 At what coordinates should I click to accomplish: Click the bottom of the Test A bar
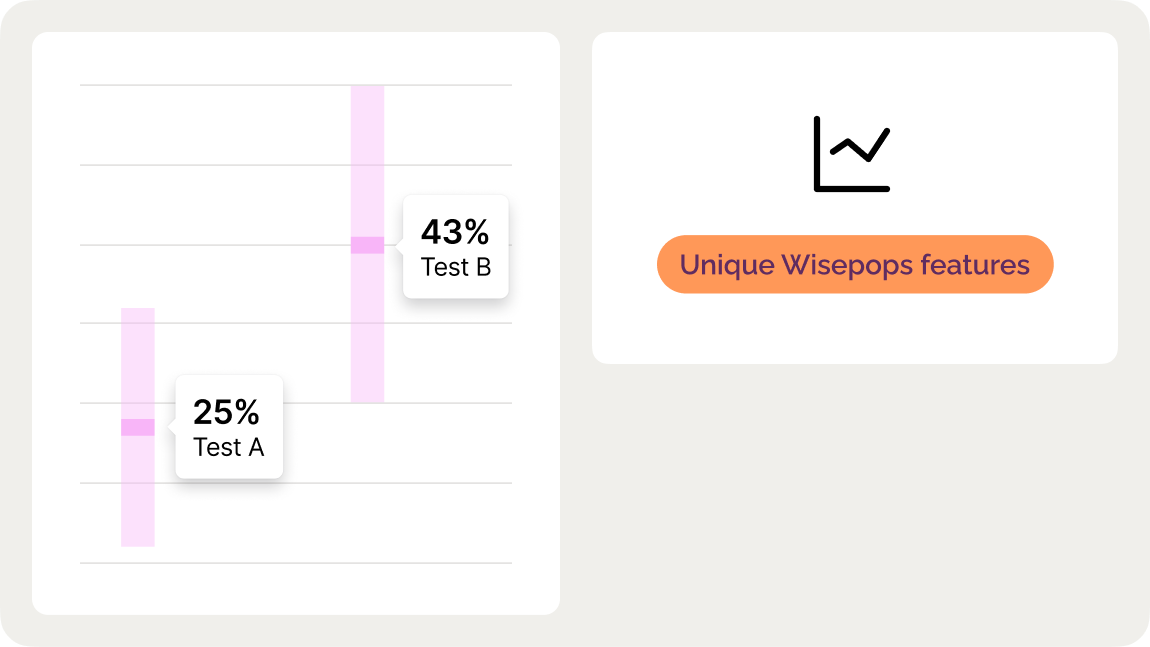[138, 540]
